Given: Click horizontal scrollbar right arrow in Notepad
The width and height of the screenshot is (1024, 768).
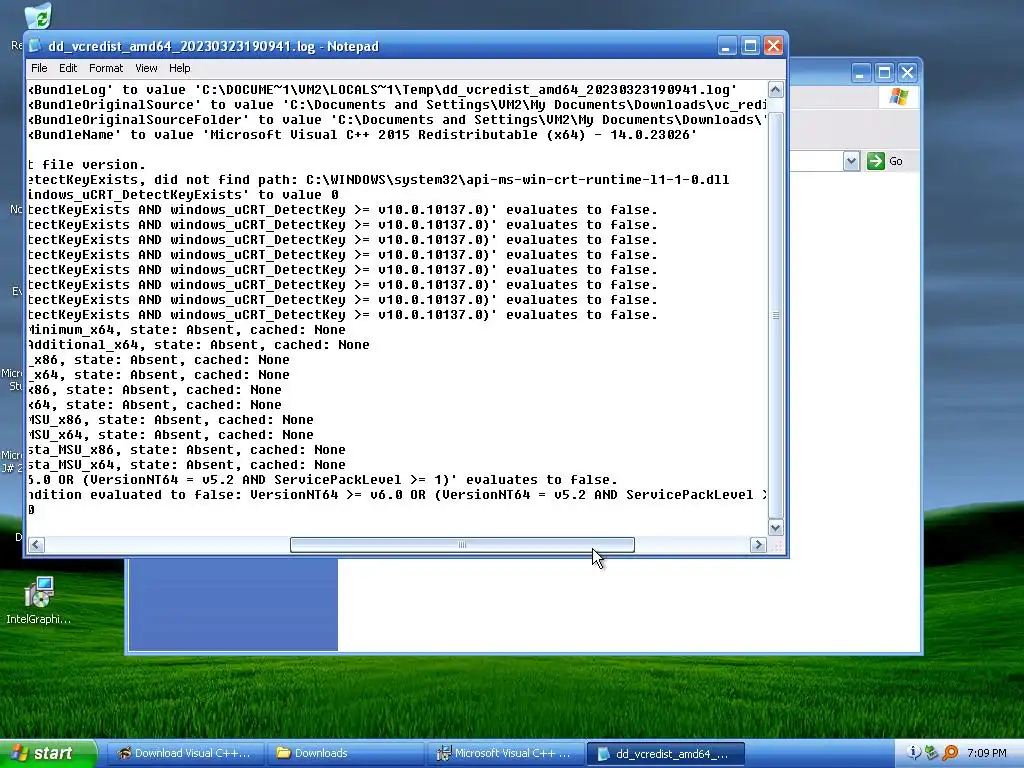Looking at the screenshot, I should [x=758, y=545].
